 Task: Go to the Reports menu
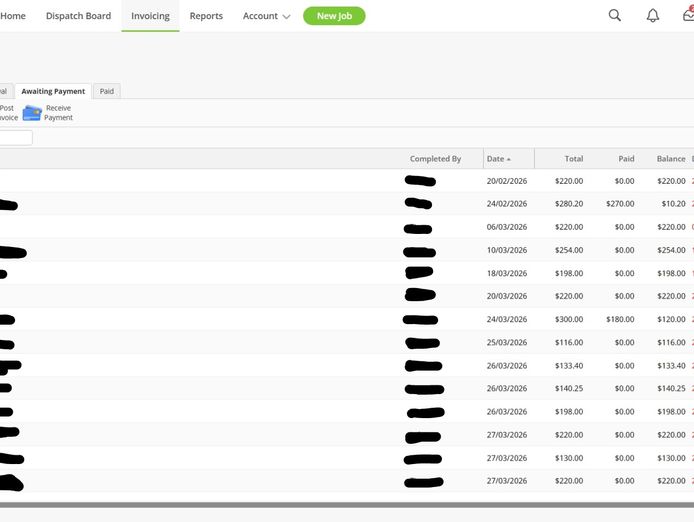click(x=206, y=16)
